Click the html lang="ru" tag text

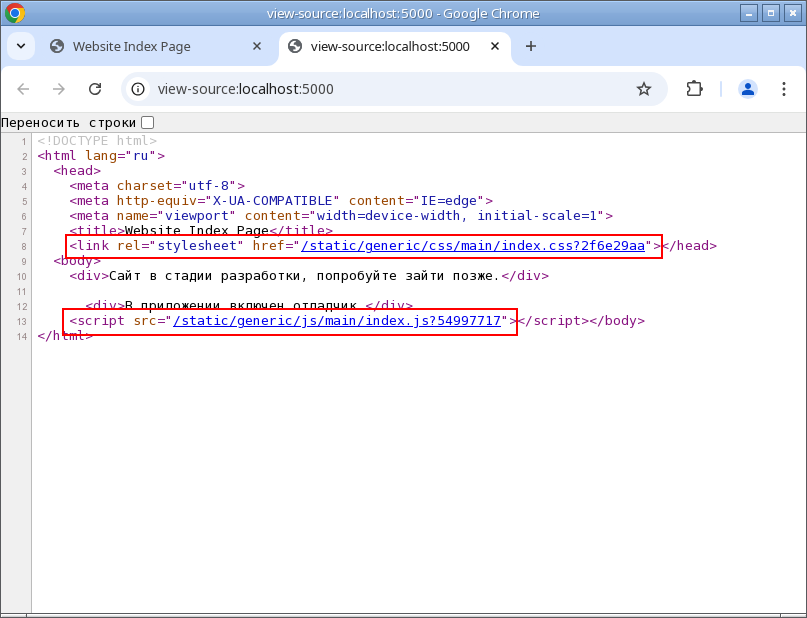tap(101, 155)
